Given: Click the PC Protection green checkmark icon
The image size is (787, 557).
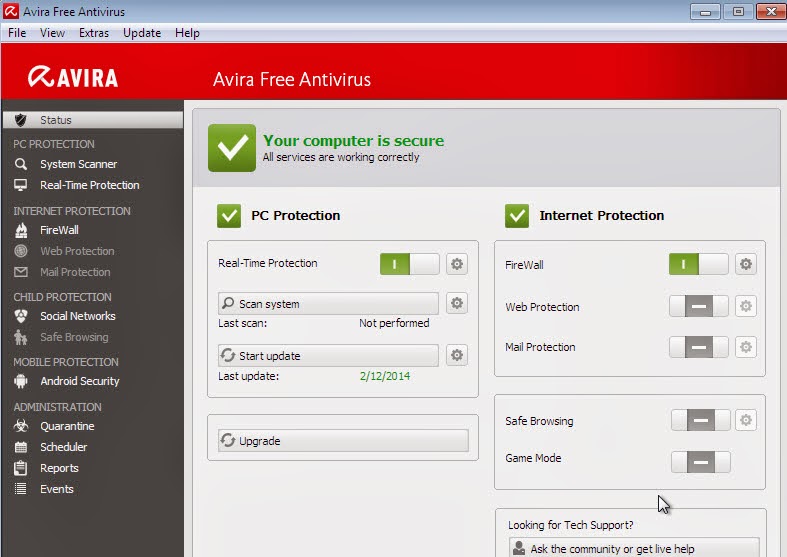Looking at the screenshot, I should pos(229,216).
